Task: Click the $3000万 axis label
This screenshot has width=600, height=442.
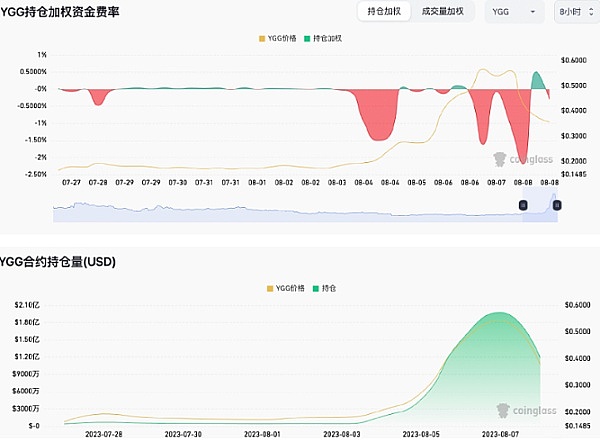Action: pos(26,408)
